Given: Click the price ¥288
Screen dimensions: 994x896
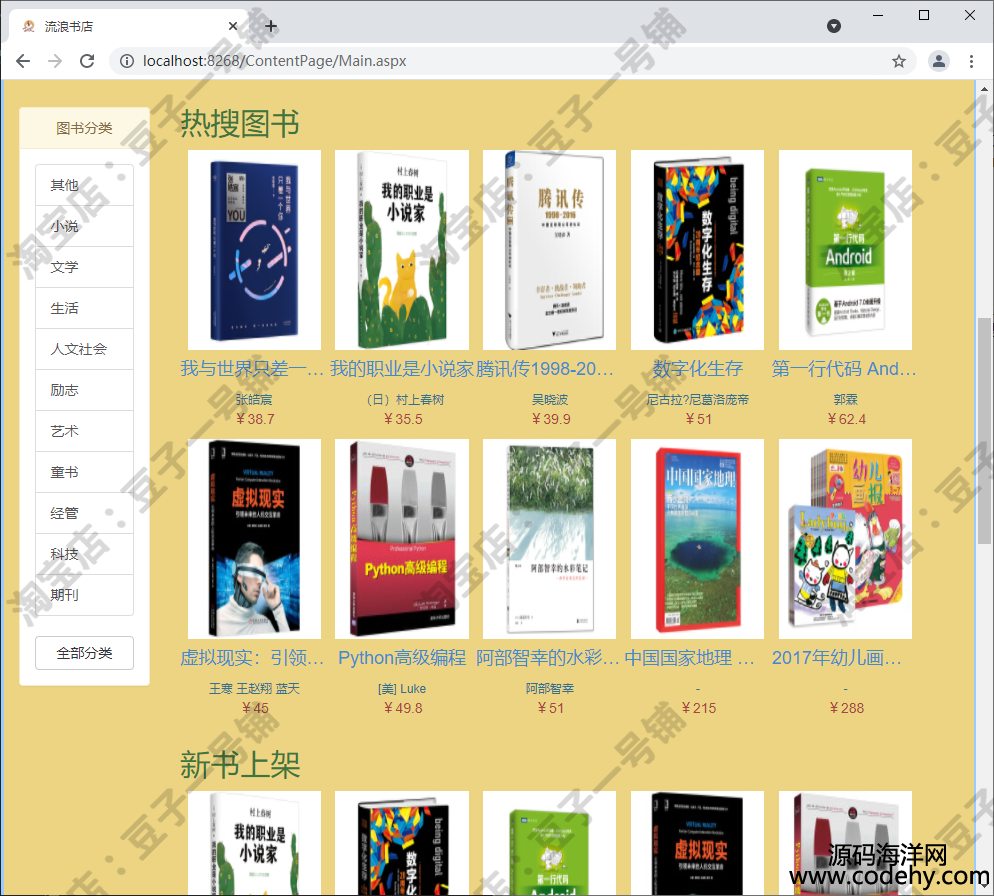Looking at the screenshot, I should point(846,708).
